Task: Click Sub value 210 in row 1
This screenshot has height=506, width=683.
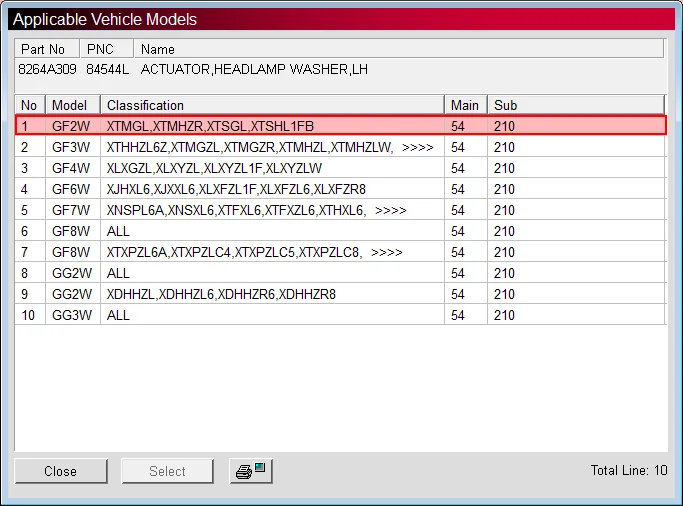Action: click(504, 126)
